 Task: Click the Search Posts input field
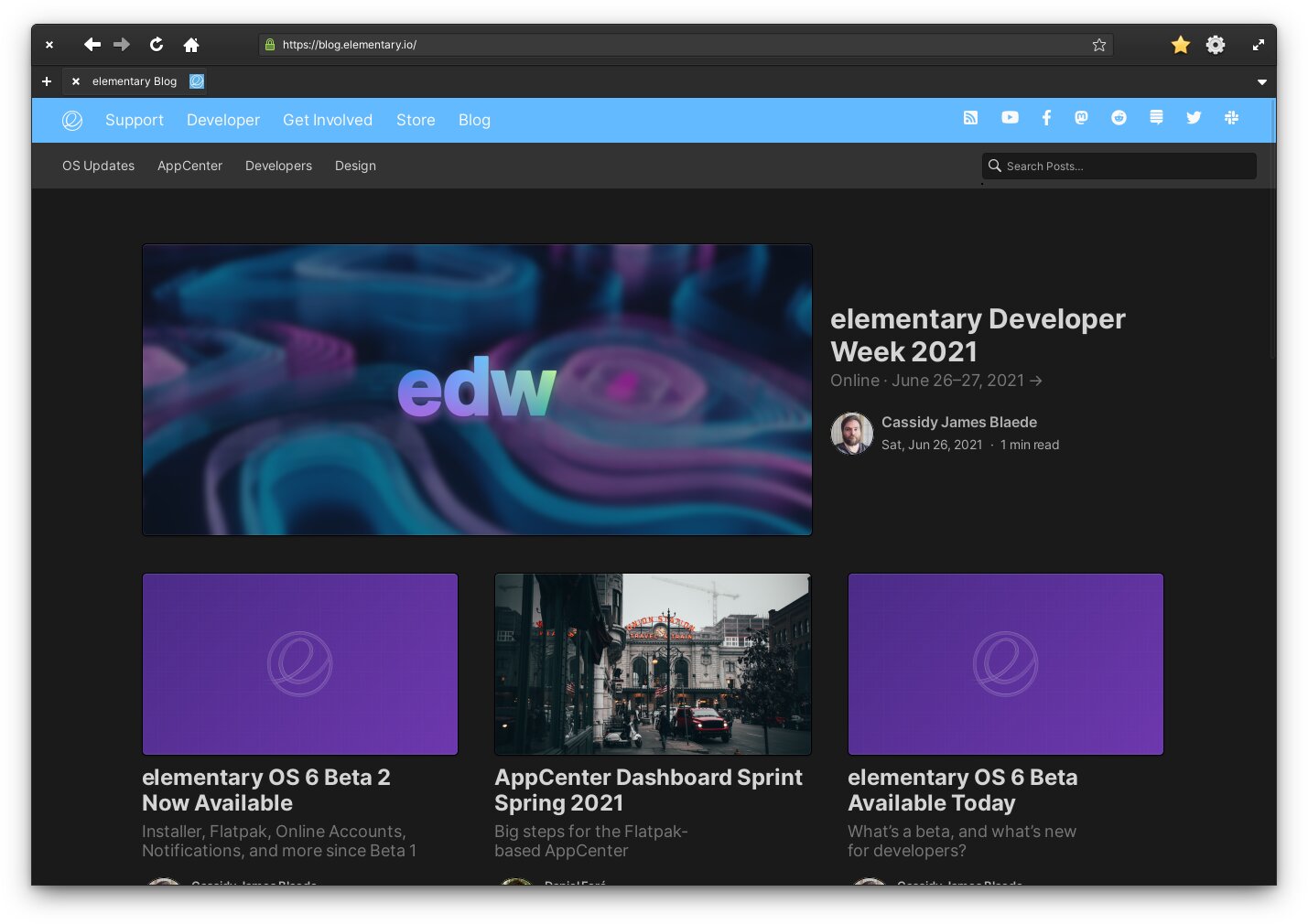pyautogui.click(x=1126, y=167)
